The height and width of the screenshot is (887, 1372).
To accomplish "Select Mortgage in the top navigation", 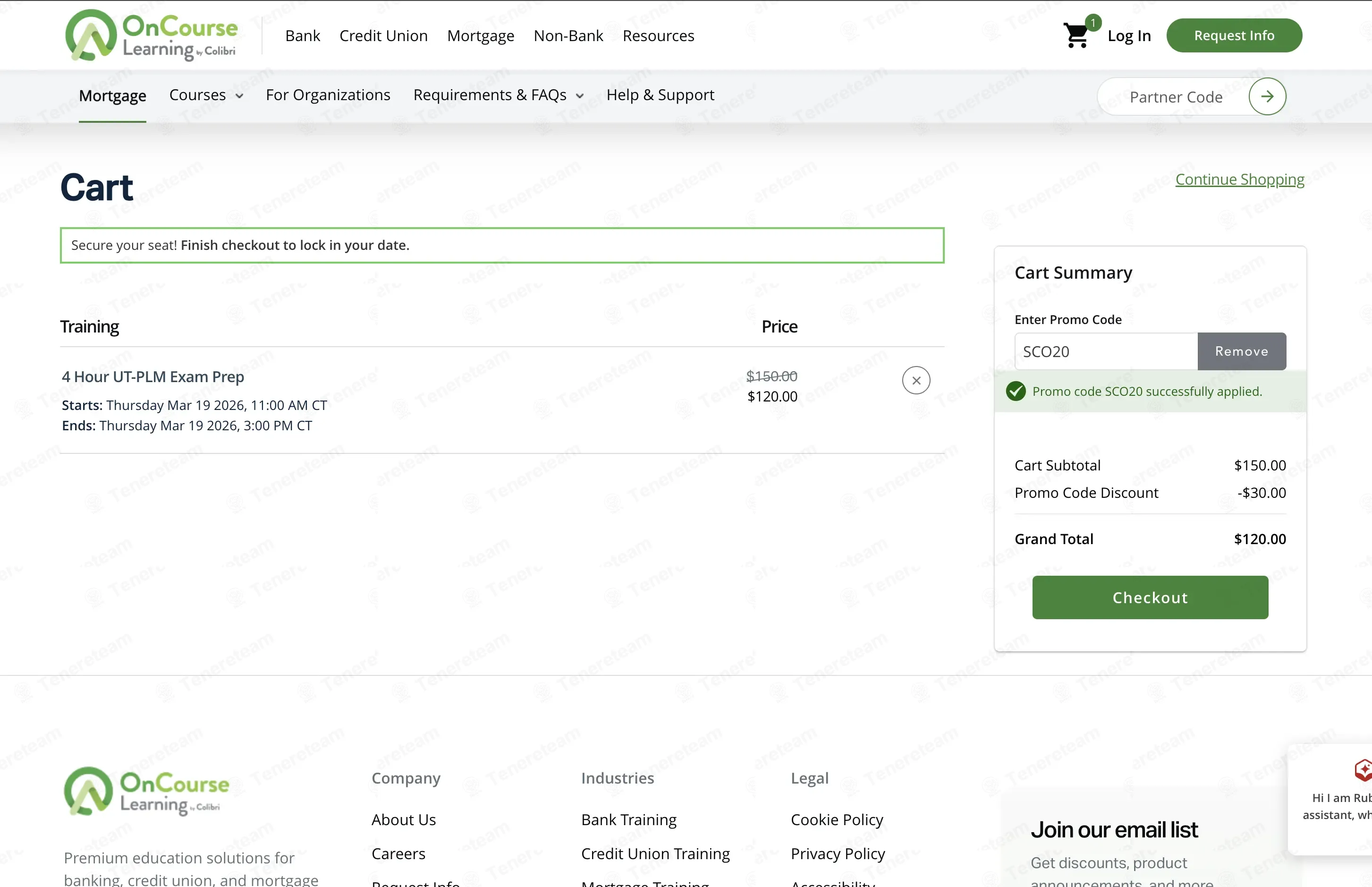I will [x=481, y=36].
